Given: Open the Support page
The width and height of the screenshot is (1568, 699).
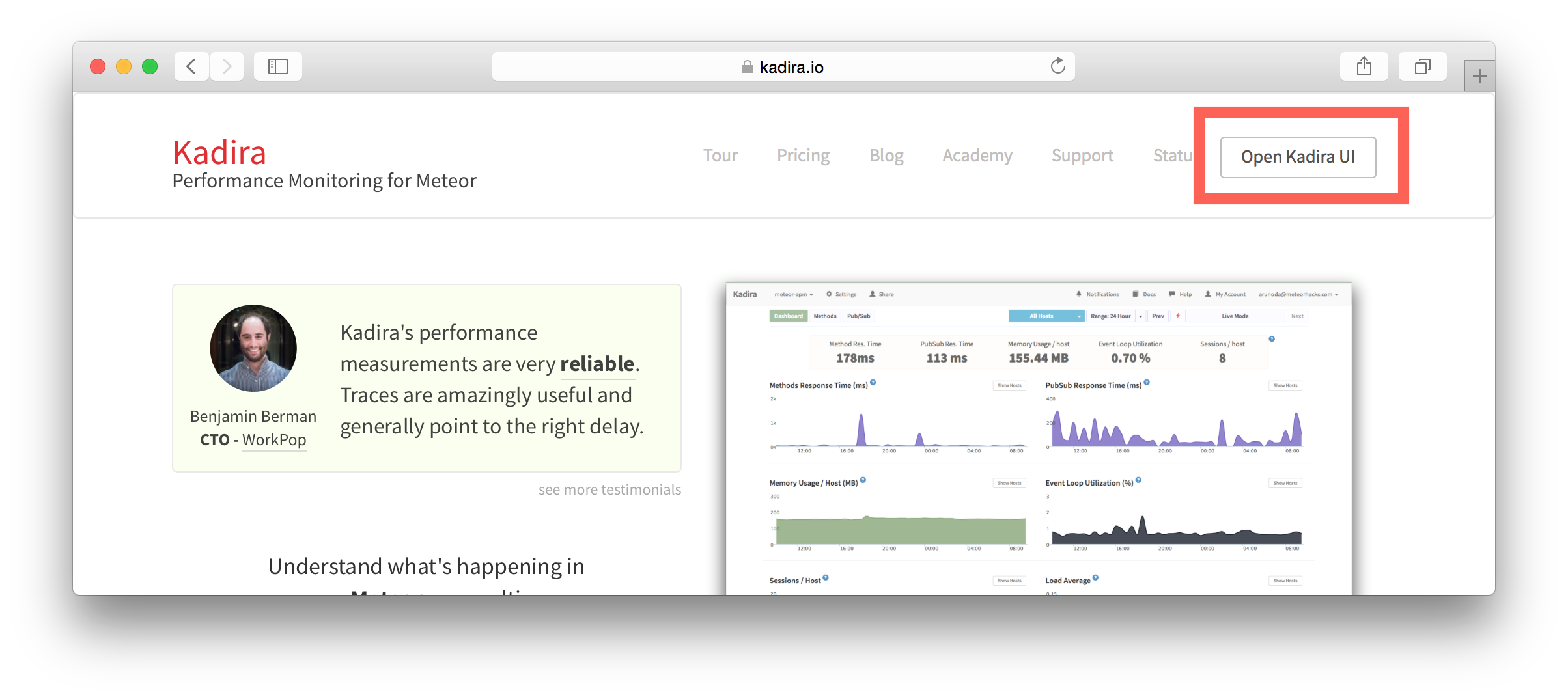Looking at the screenshot, I should [1082, 156].
